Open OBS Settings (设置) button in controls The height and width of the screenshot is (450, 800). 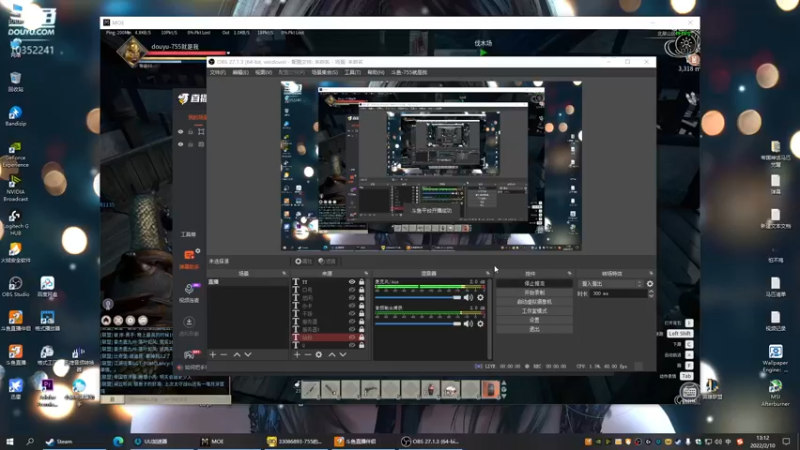[x=534, y=320]
